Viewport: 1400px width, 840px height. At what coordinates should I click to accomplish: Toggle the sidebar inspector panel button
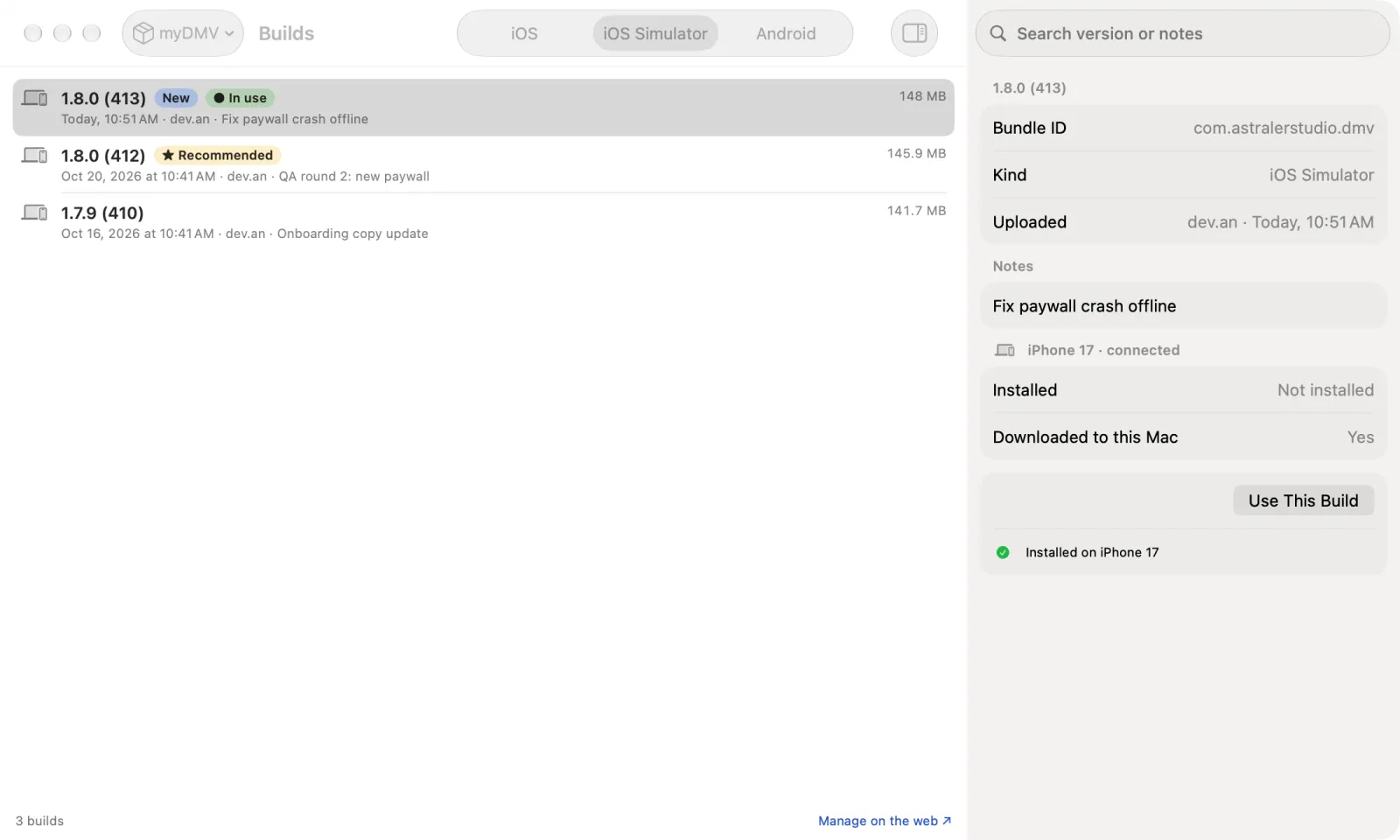click(914, 33)
